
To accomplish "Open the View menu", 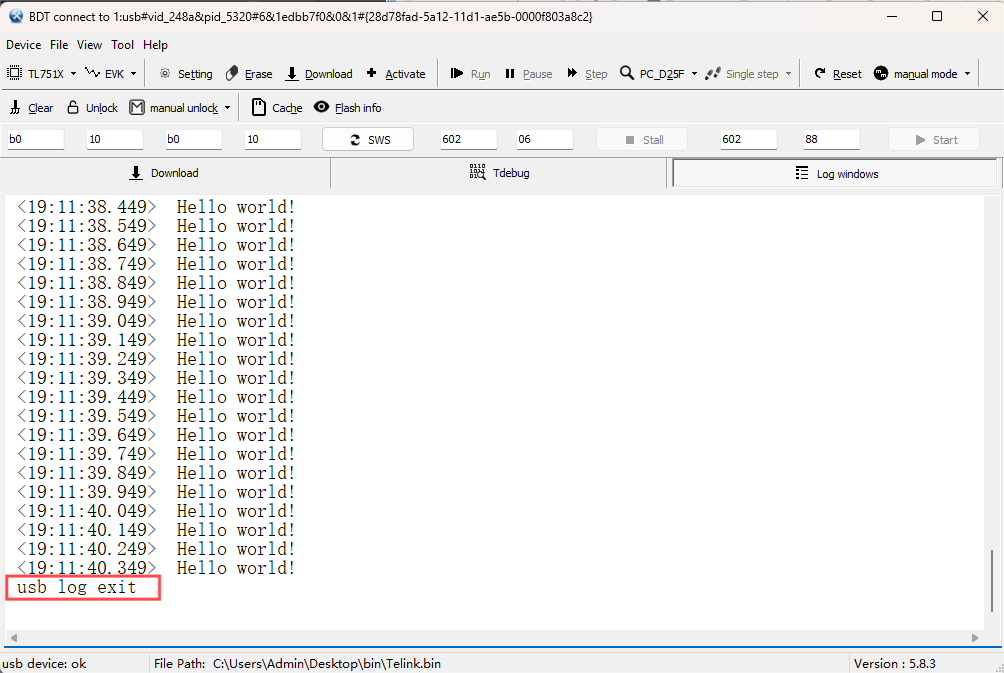I will 89,45.
